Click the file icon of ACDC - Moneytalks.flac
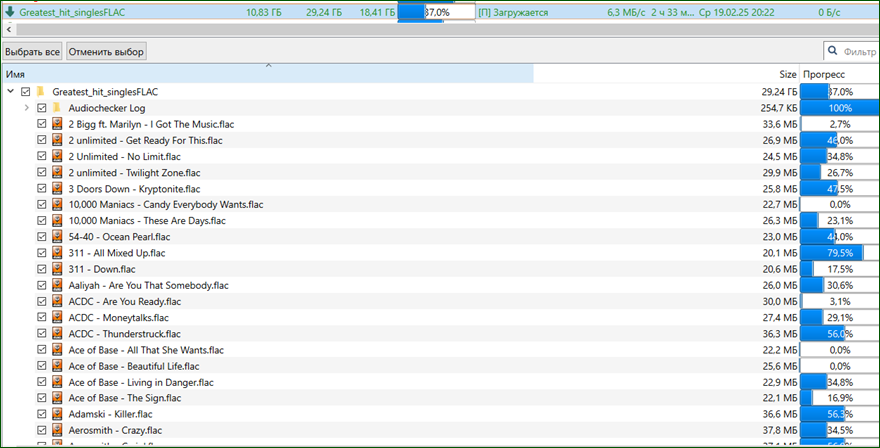 (x=57, y=318)
